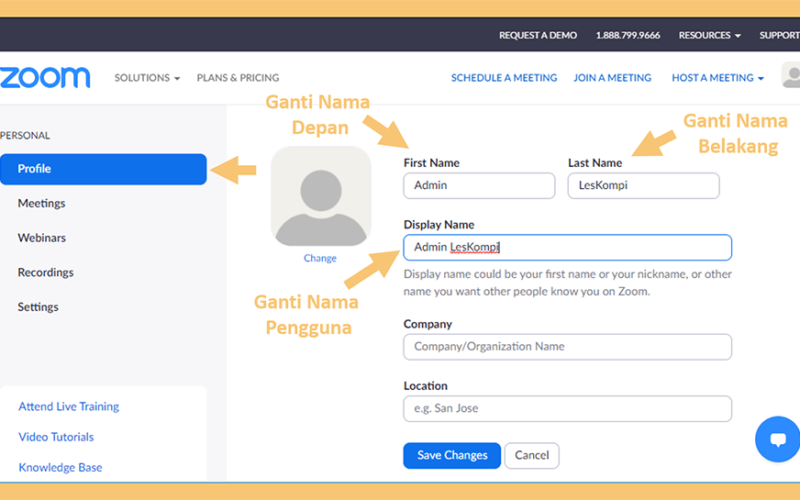
Task: Go to Join a Meeting
Action: click(612, 78)
